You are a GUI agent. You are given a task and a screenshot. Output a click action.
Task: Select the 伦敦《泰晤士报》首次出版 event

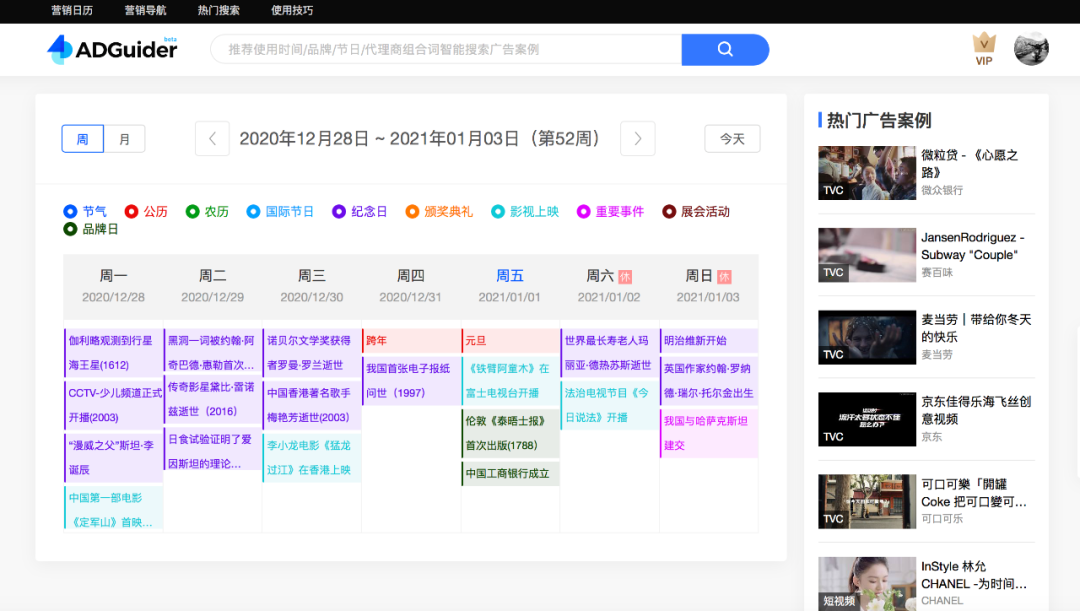coord(510,433)
